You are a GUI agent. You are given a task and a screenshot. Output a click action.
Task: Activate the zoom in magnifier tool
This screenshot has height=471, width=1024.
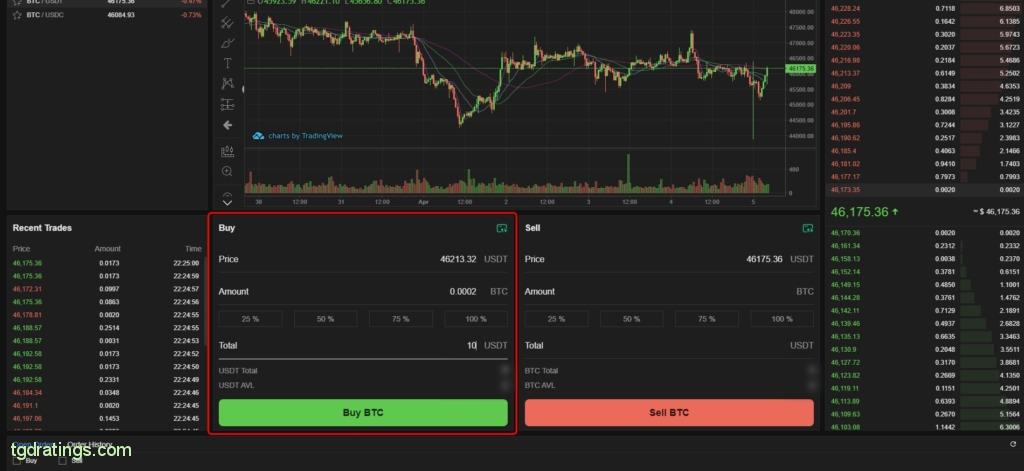tap(227, 172)
